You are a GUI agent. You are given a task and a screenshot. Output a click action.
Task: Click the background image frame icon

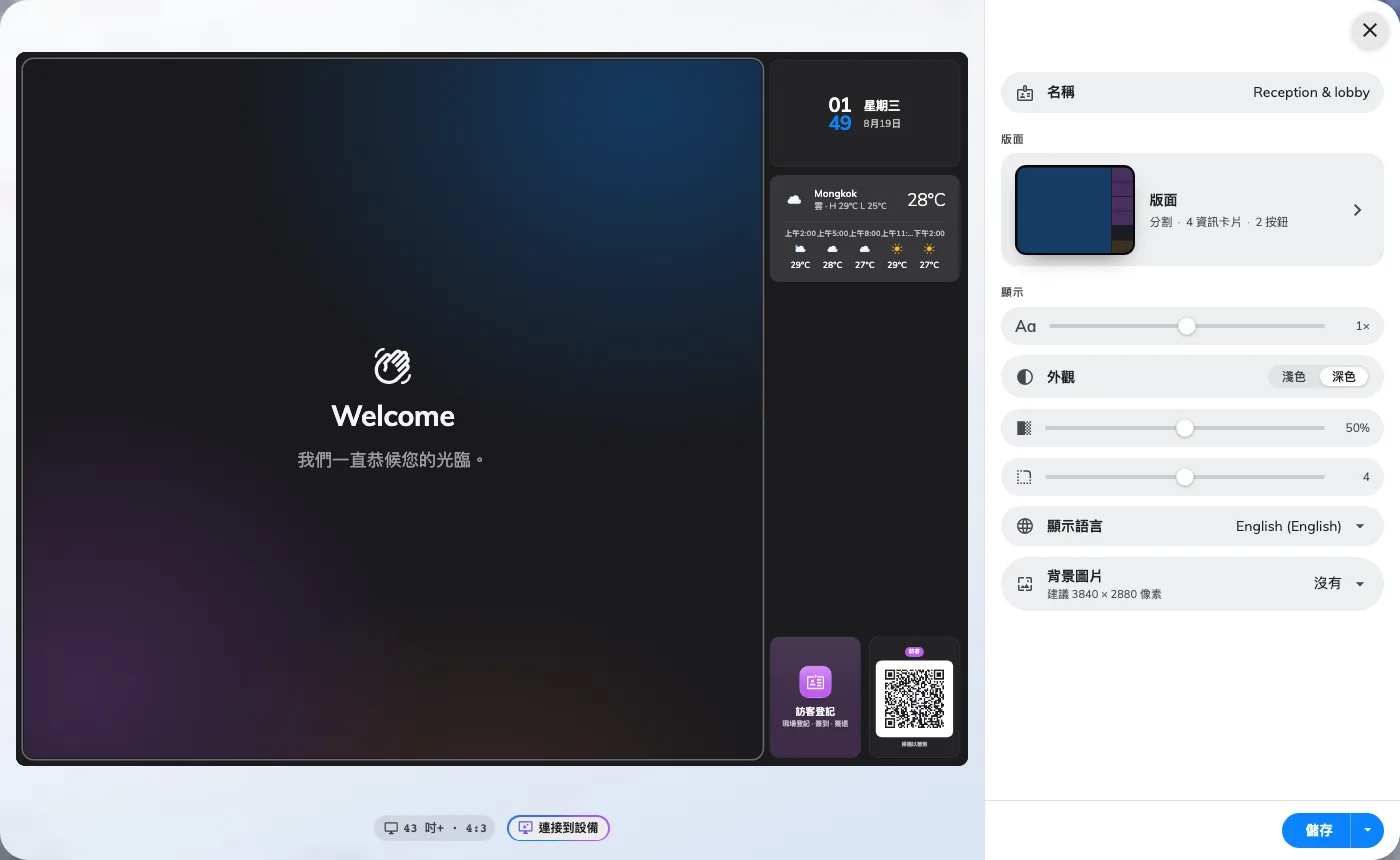[x=1024, y=584]
